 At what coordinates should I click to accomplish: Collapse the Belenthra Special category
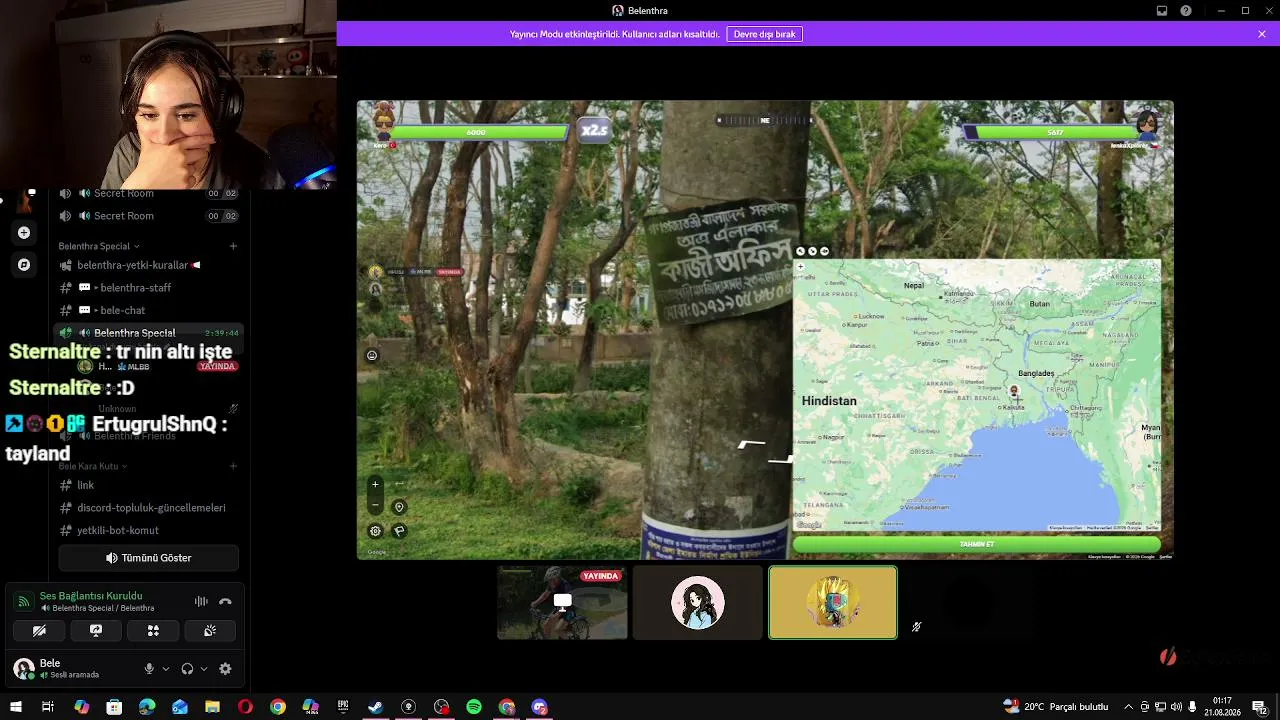click(x=98, y=246)
